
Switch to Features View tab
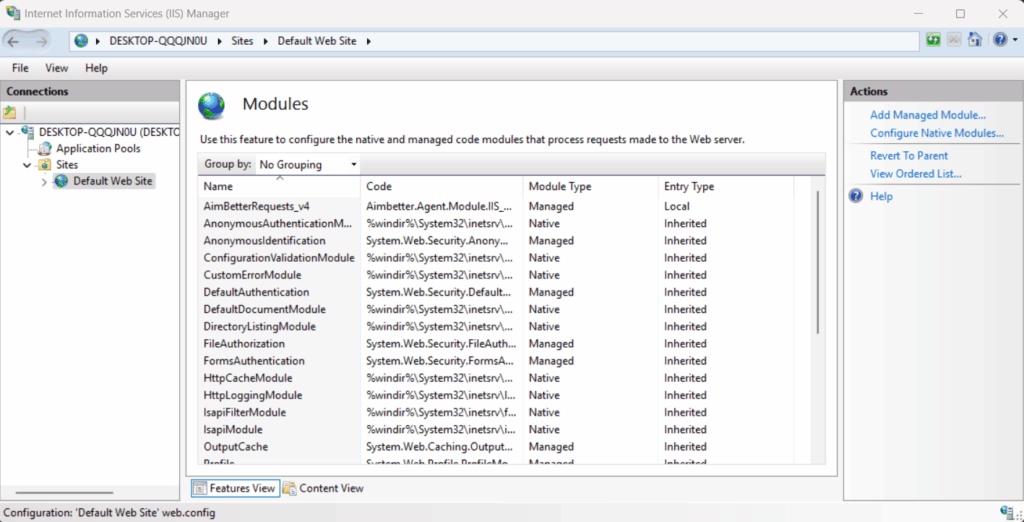(235, 488)
